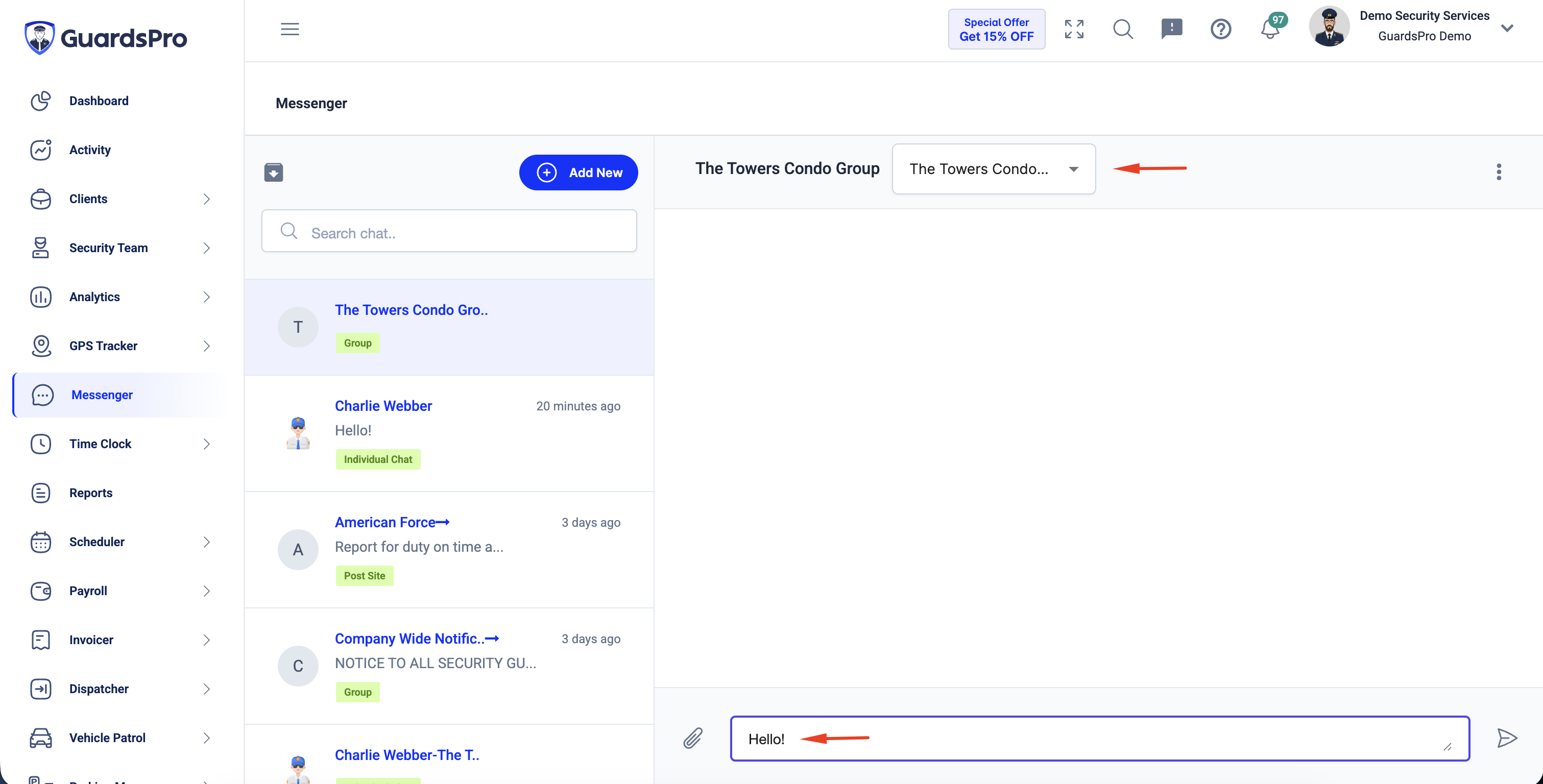Click the Clients sidebar icon
This screenshot has width=1543, height=784.
tap(41, 199)
